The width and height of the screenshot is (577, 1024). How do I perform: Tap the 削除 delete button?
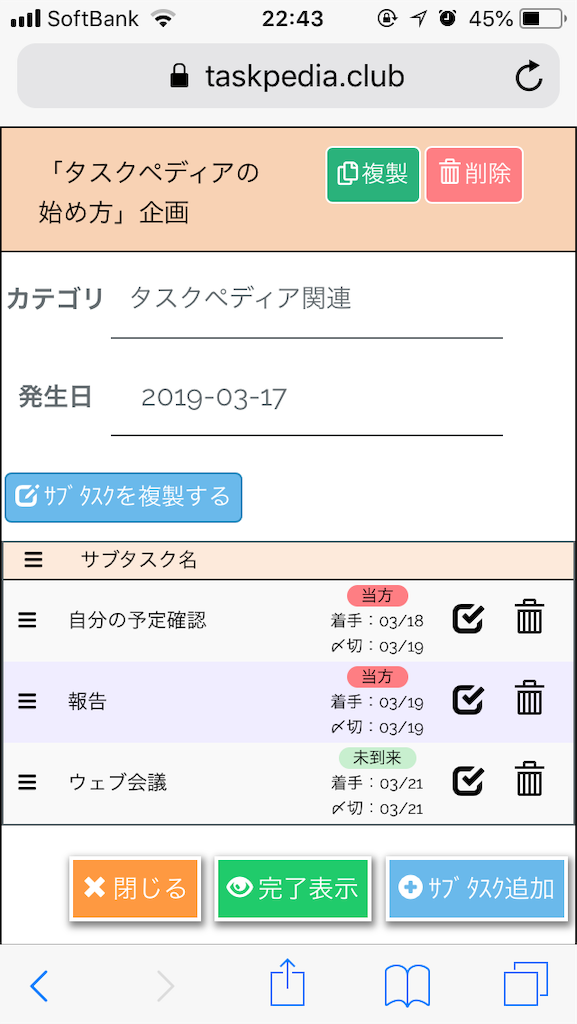(x=474, y=175)
